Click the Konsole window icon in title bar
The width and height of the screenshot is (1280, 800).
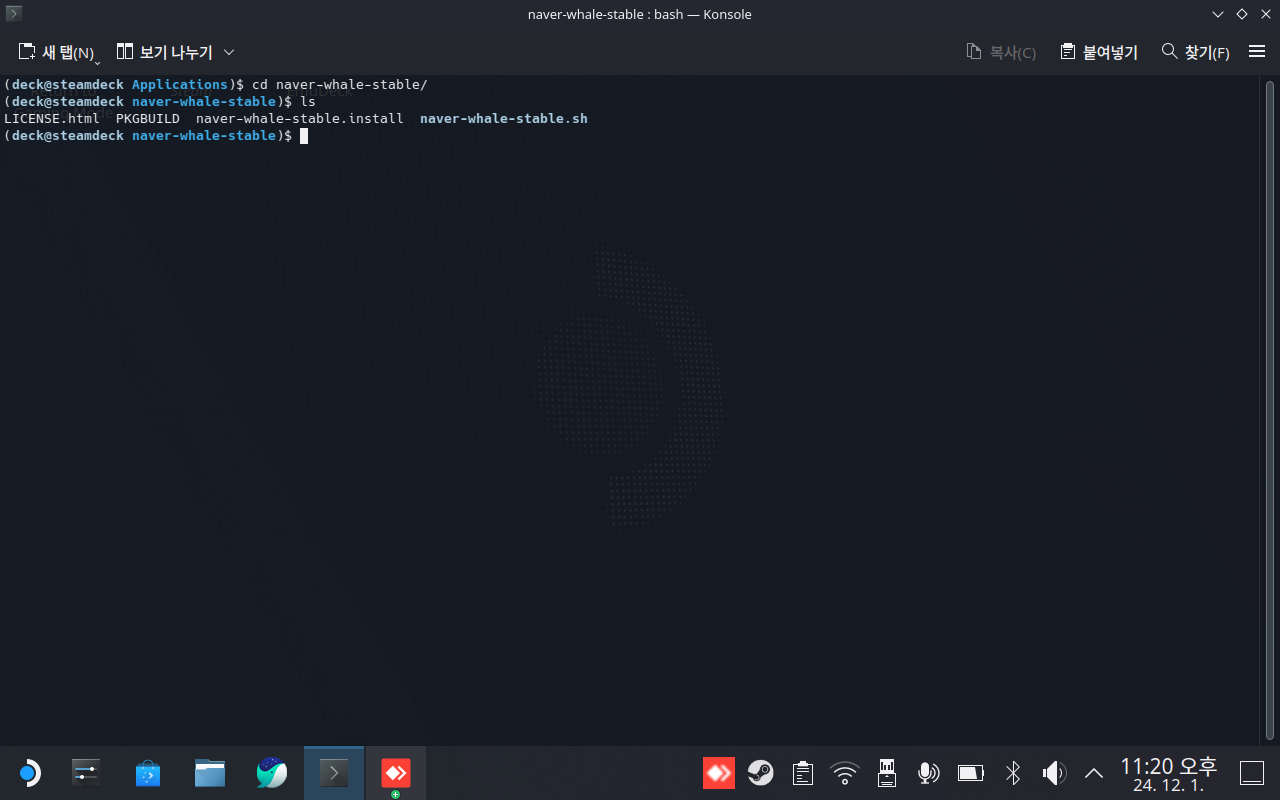[14, 14]
